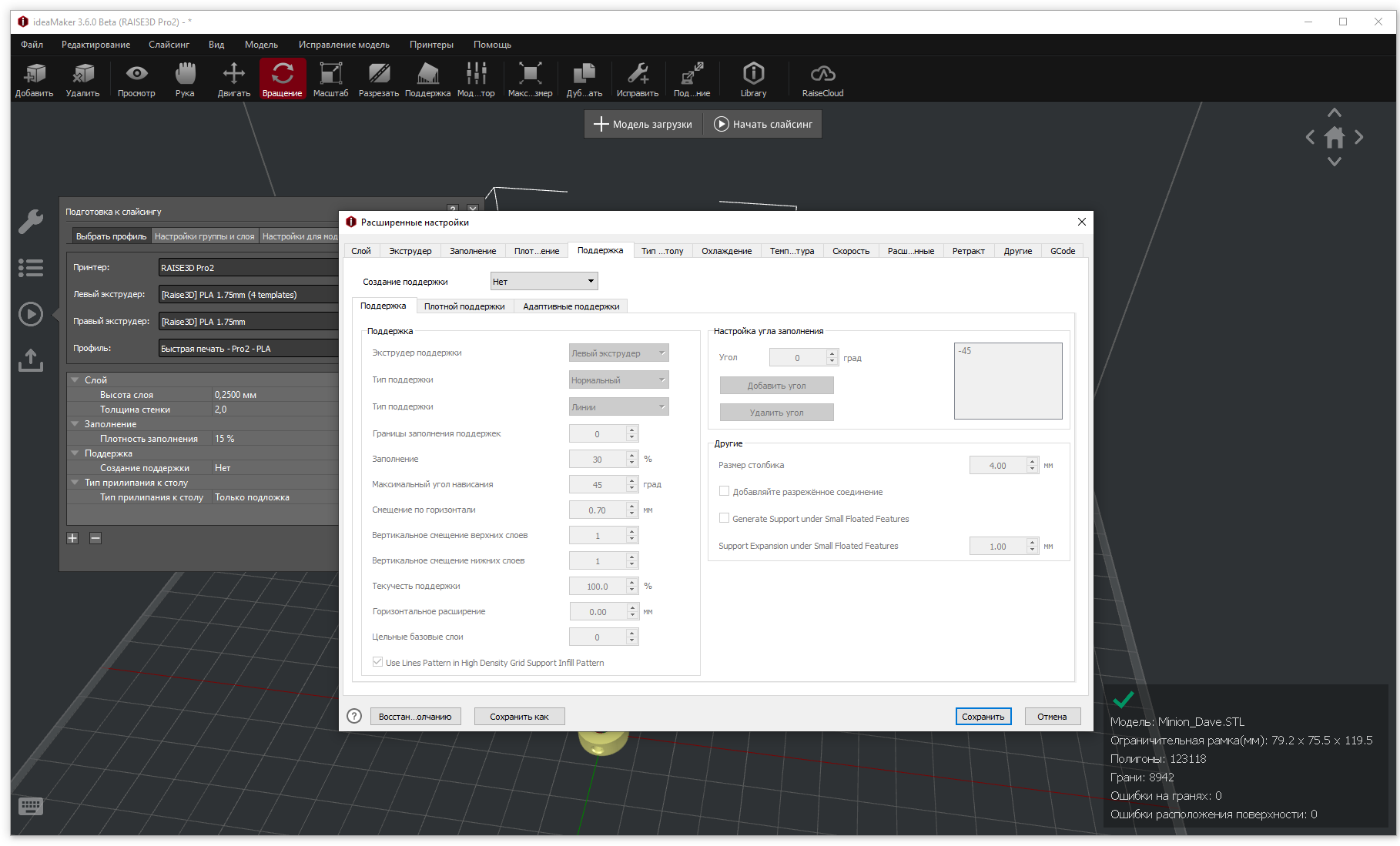The height and width of the screenshot is (846, 1400).
Task: Select the Двигать move tool
Action: (x=234, y=80)
